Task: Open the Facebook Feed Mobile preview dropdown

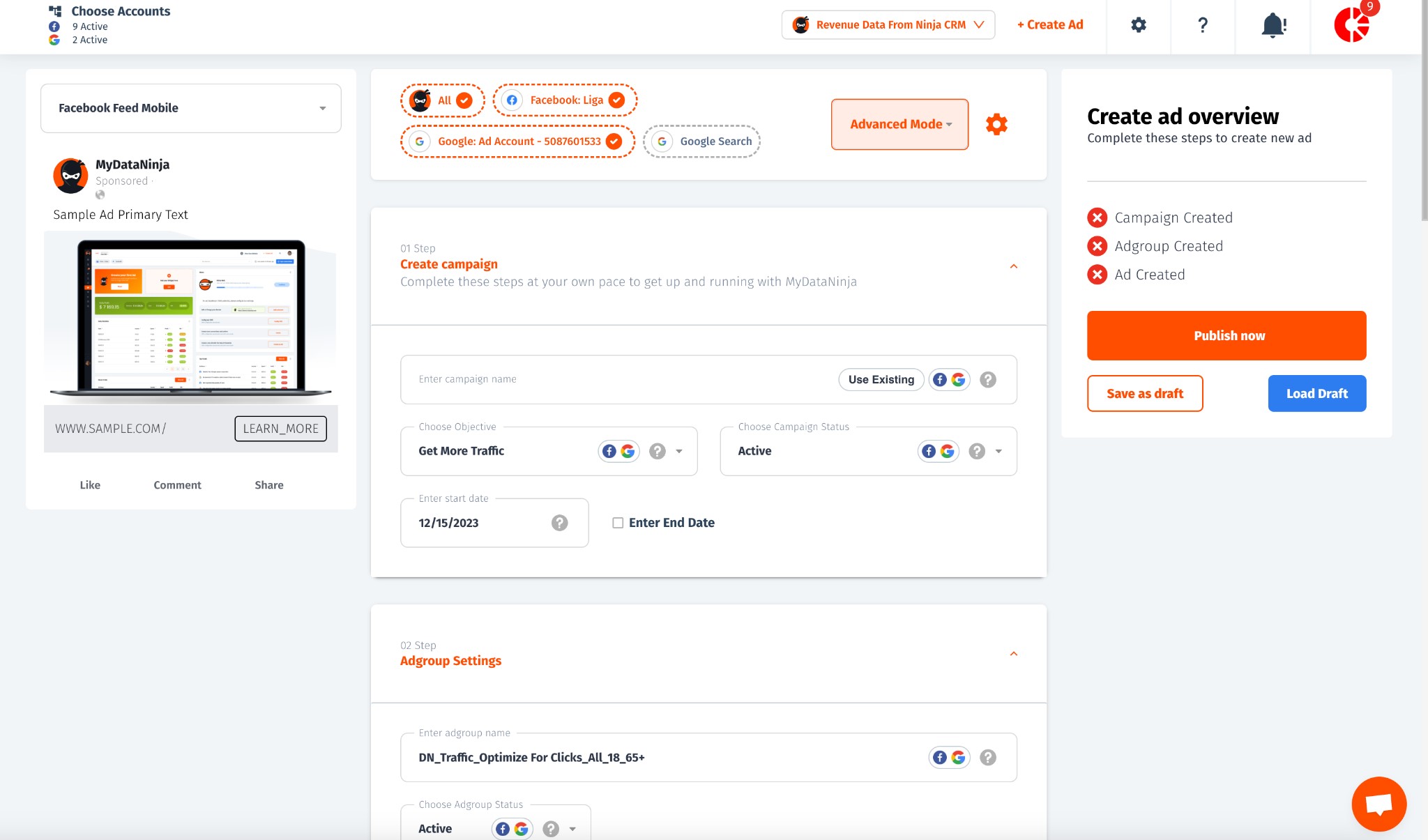Action: 190,108
